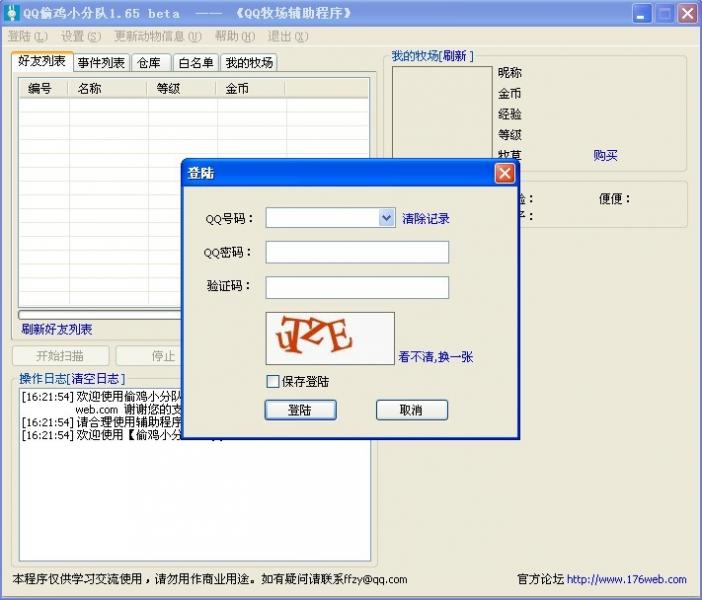The width and height of the screenshot is (702, 600).
Task: Click the 名称 column header
Action: point(107,89)
